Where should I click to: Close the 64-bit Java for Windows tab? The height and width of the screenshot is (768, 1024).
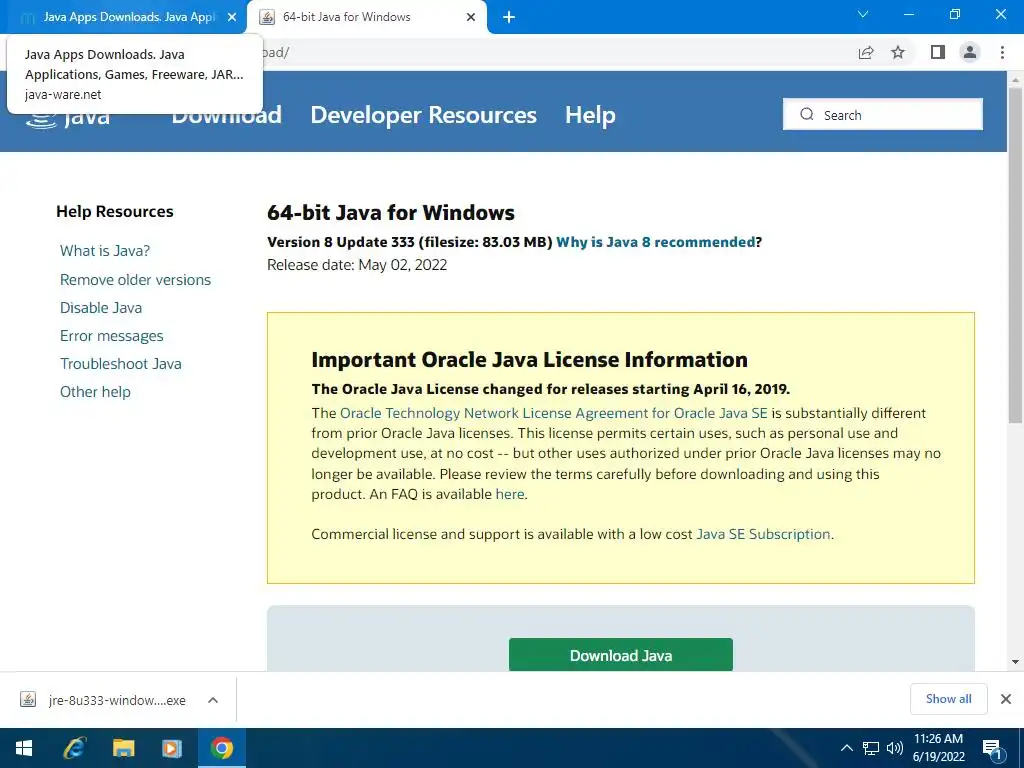tap(471, 17)
